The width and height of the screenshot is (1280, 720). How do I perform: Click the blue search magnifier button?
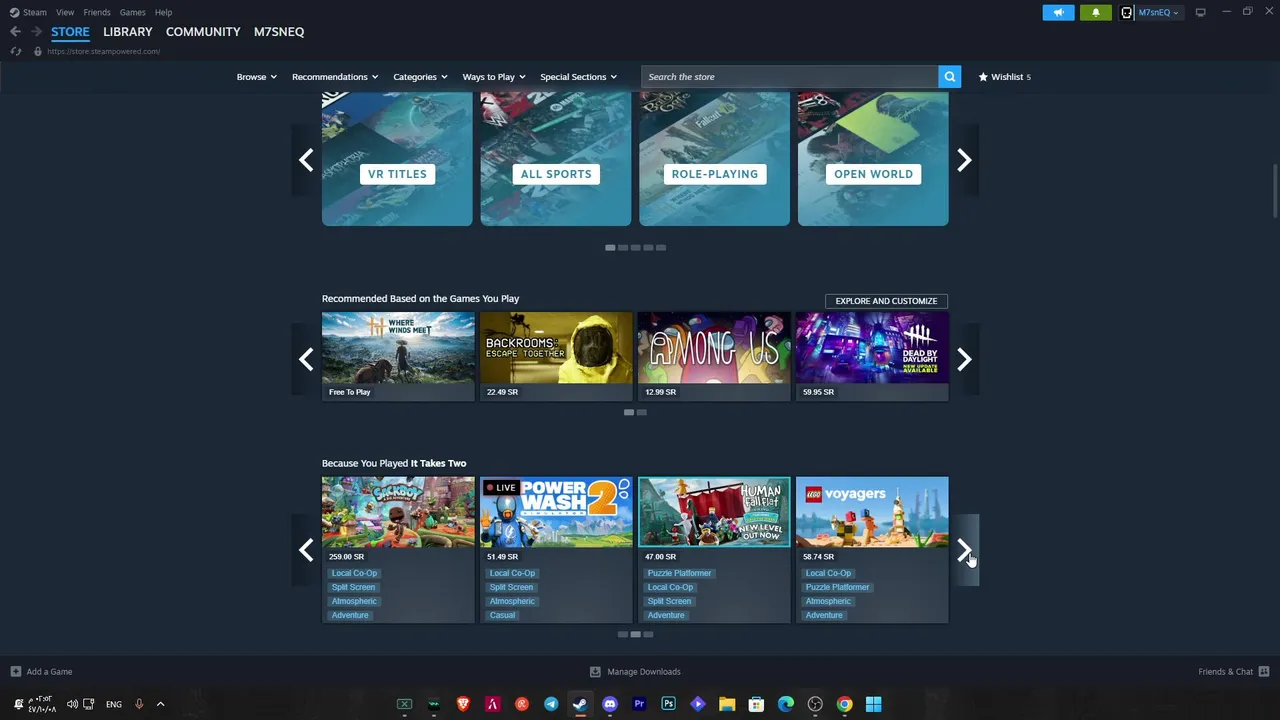point(950,77)
